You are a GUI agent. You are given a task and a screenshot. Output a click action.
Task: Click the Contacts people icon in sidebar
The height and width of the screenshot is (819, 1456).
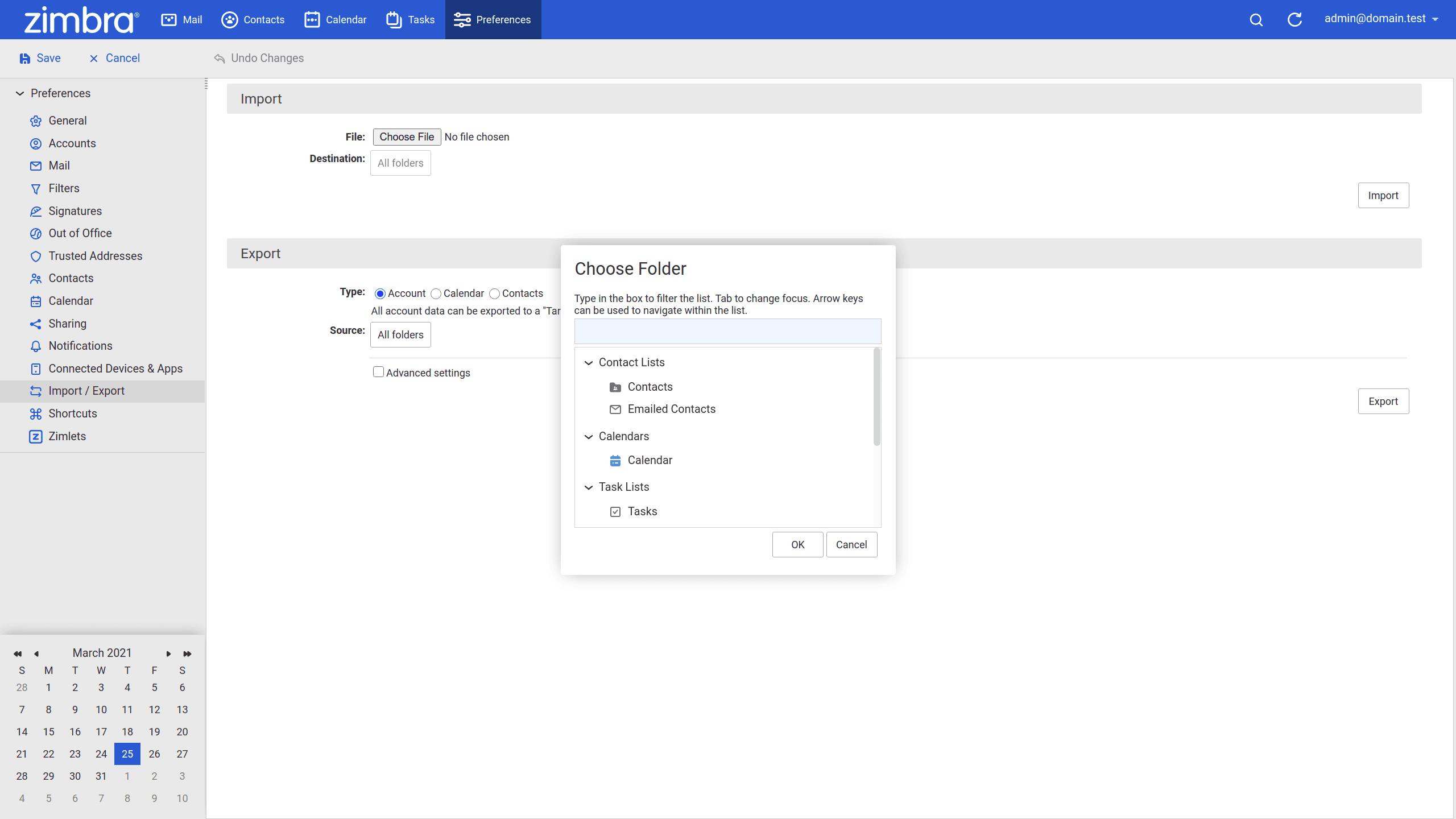pos(36,279)
